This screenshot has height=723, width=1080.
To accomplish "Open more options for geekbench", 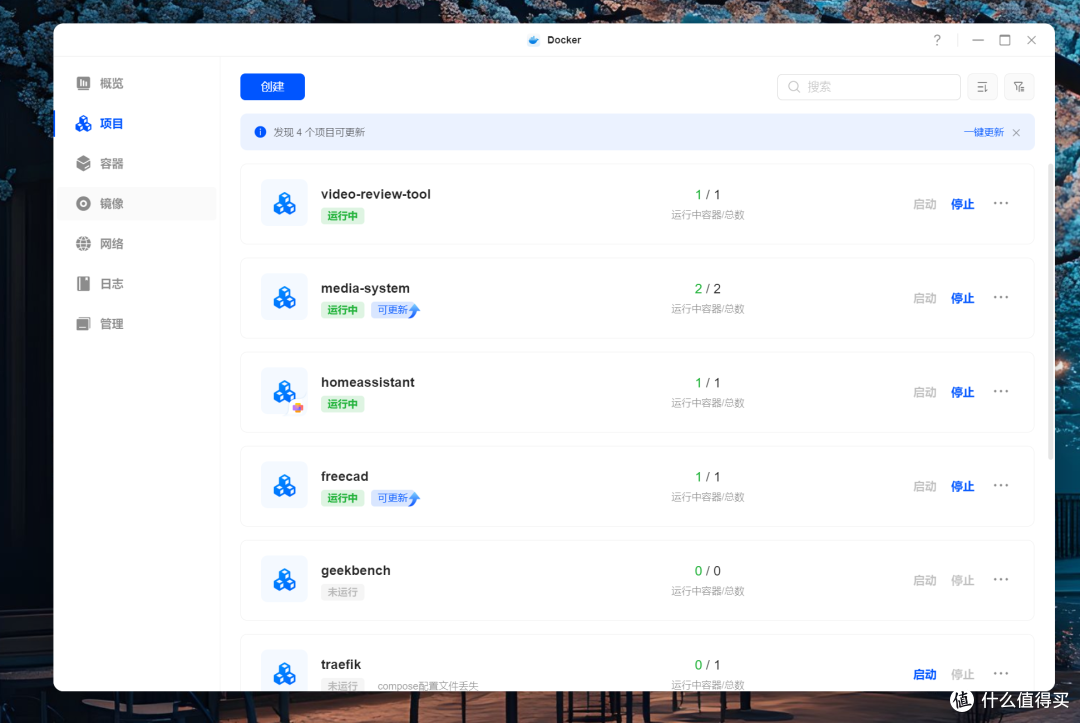I will (1001, 580).
